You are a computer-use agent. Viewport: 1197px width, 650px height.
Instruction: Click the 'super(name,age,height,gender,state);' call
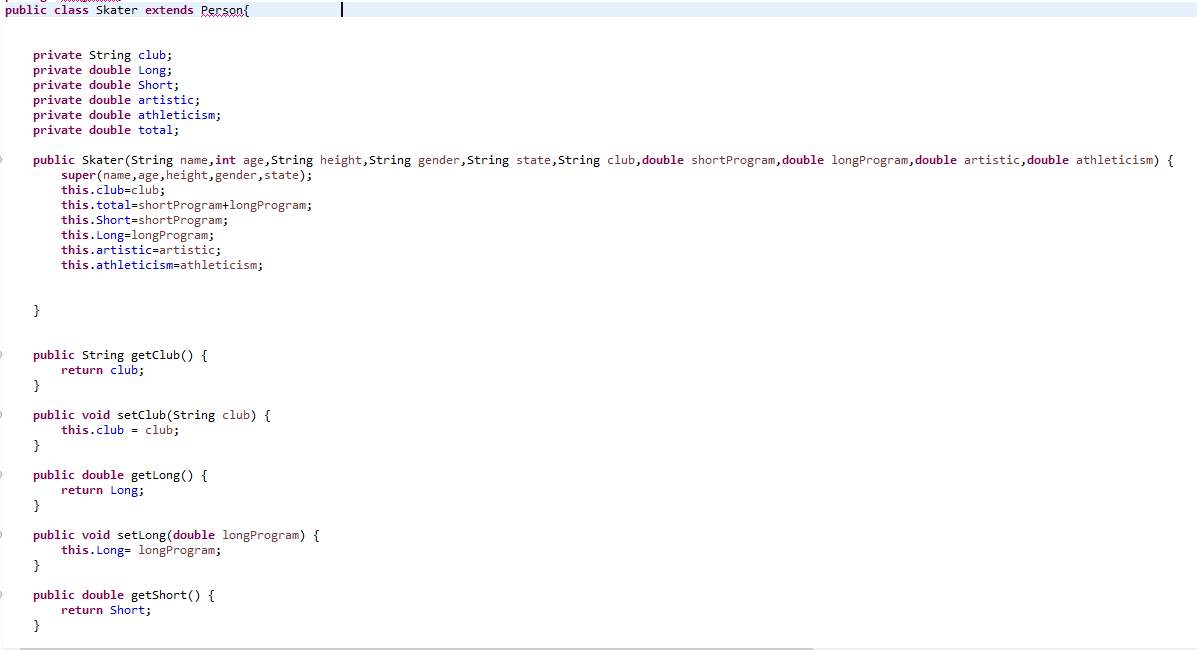(x=186, y=175)
